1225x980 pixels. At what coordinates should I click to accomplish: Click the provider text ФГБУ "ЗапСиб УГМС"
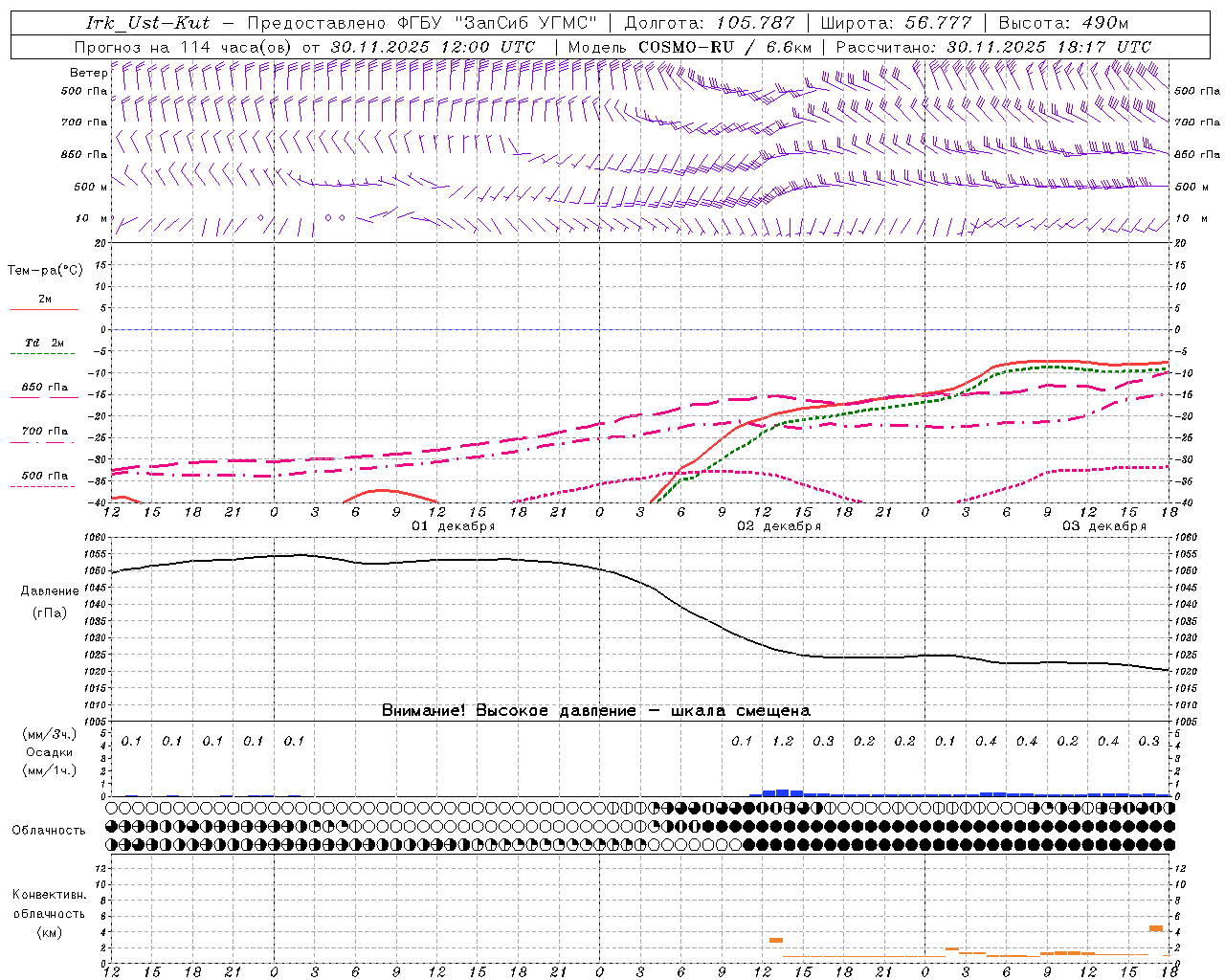(497, 23)
